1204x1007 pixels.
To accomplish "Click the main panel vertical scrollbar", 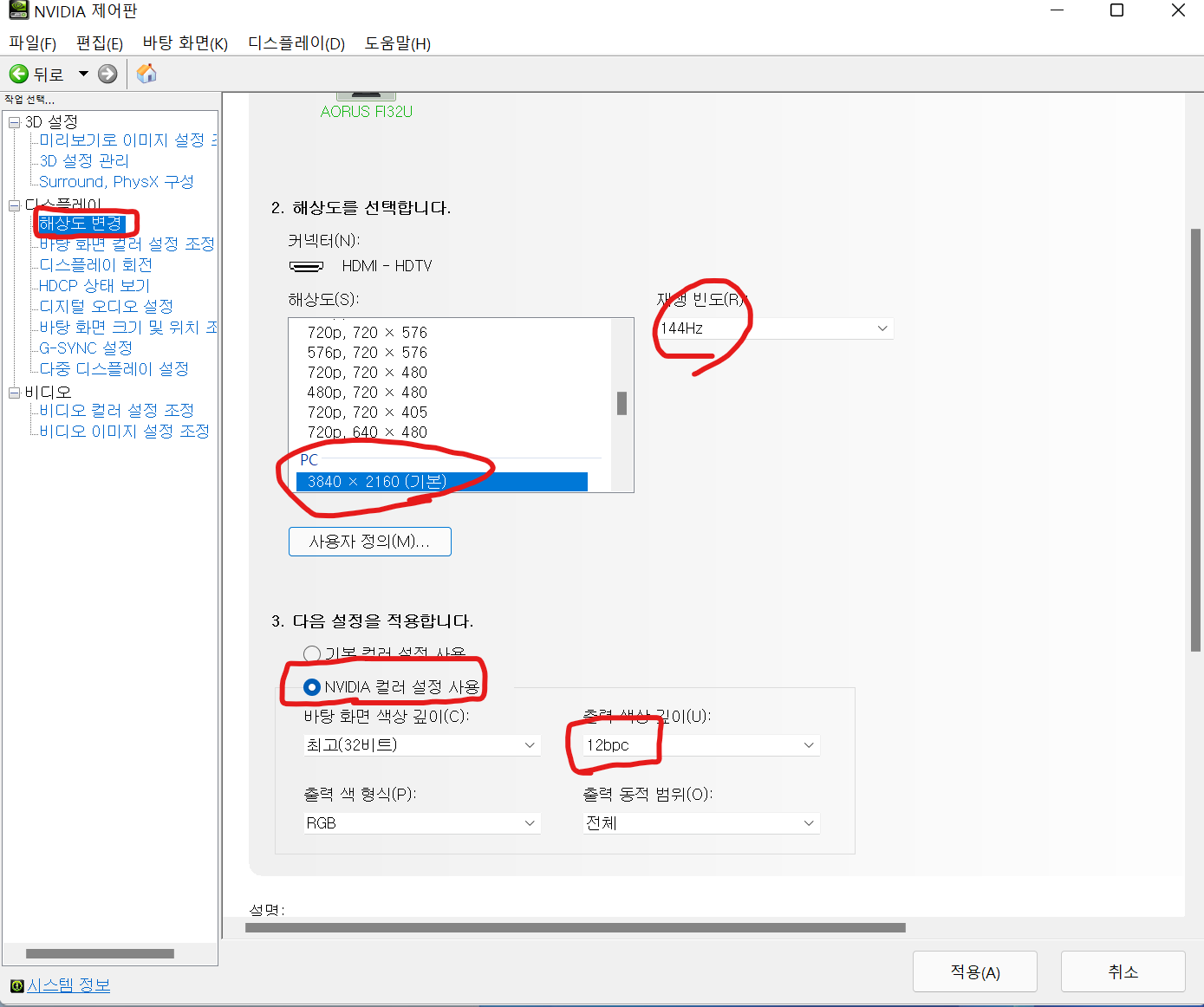I will [1196, 440].
